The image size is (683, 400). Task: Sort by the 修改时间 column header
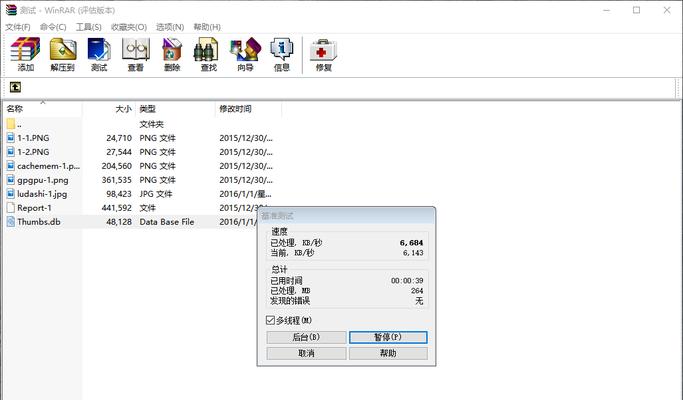click(x=248, y=109)
